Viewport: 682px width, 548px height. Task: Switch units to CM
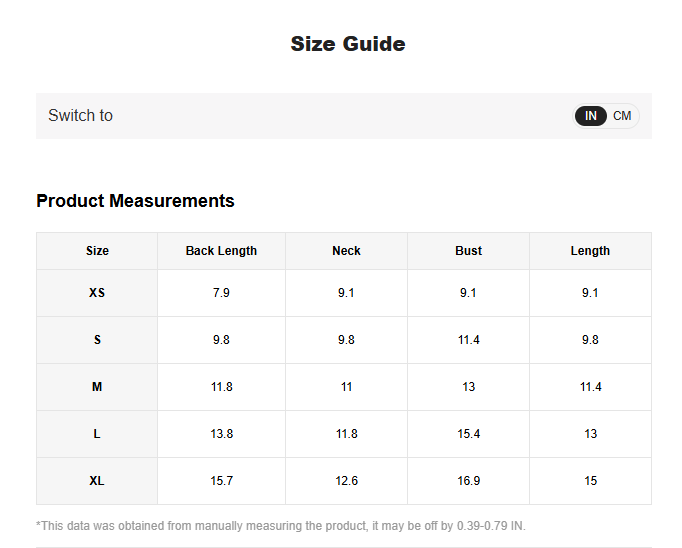(622, 116)
